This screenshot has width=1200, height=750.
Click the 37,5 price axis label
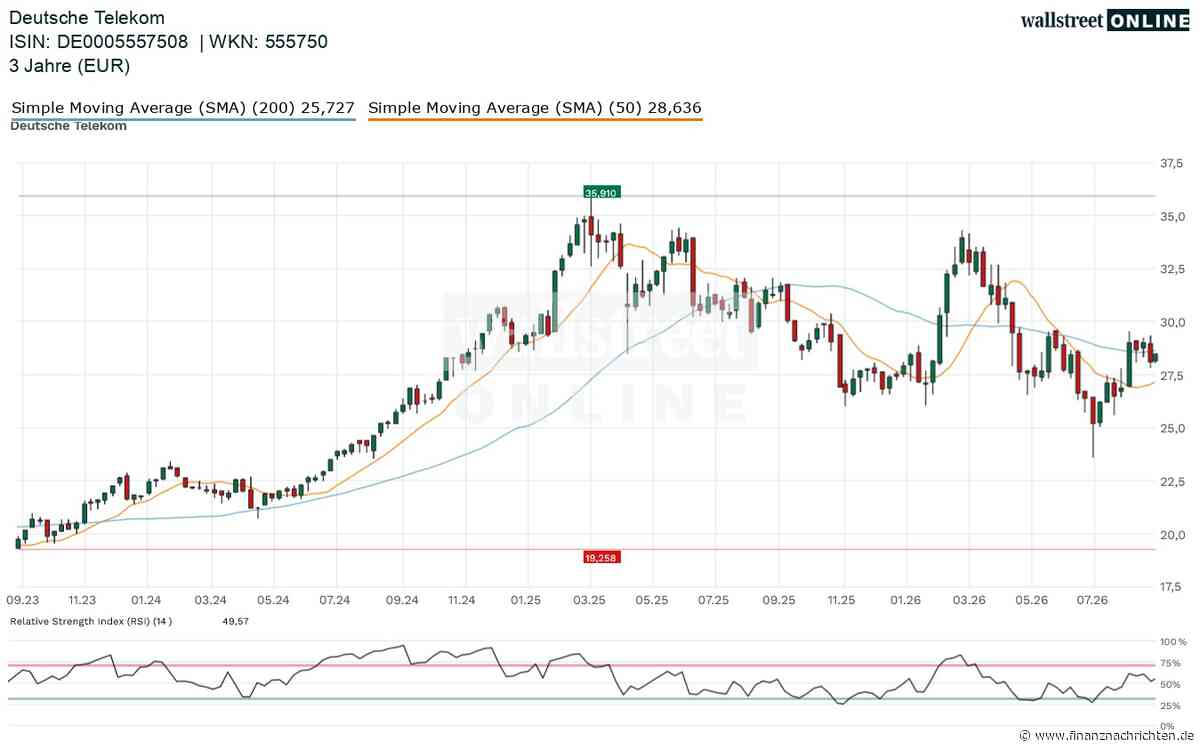1171,163
